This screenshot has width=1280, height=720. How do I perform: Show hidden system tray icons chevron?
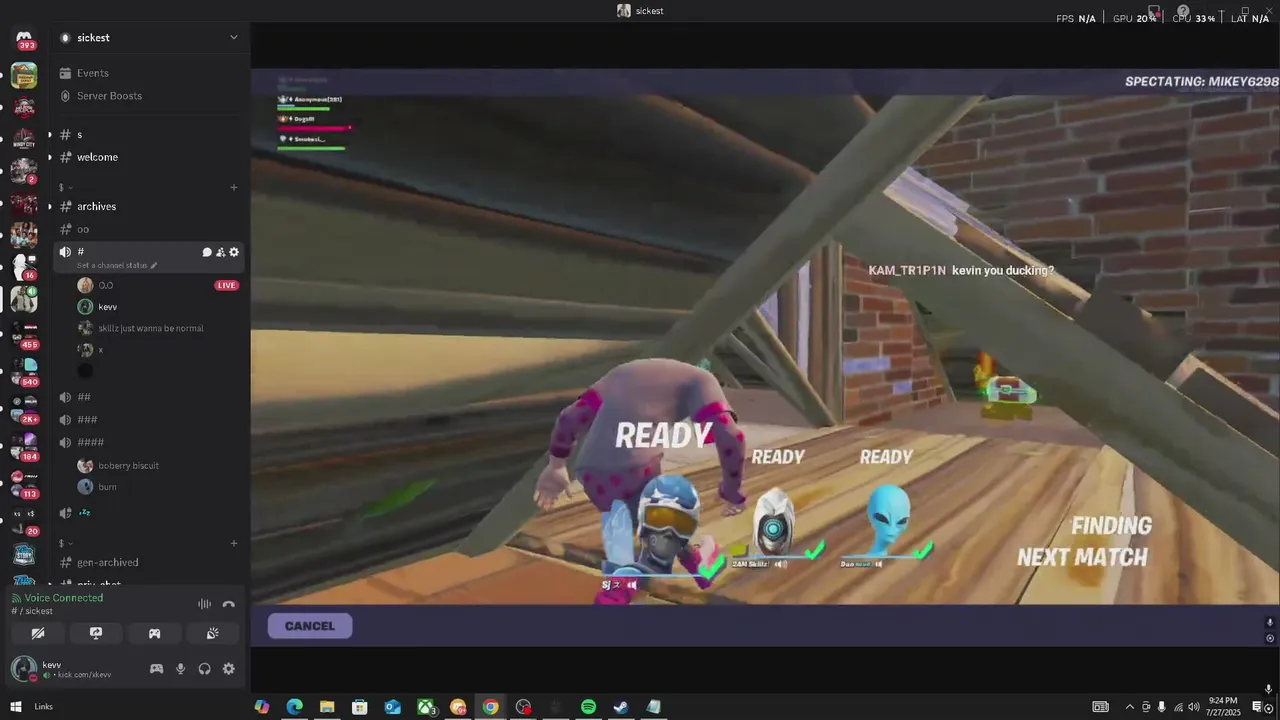(x=1130, y=707)
